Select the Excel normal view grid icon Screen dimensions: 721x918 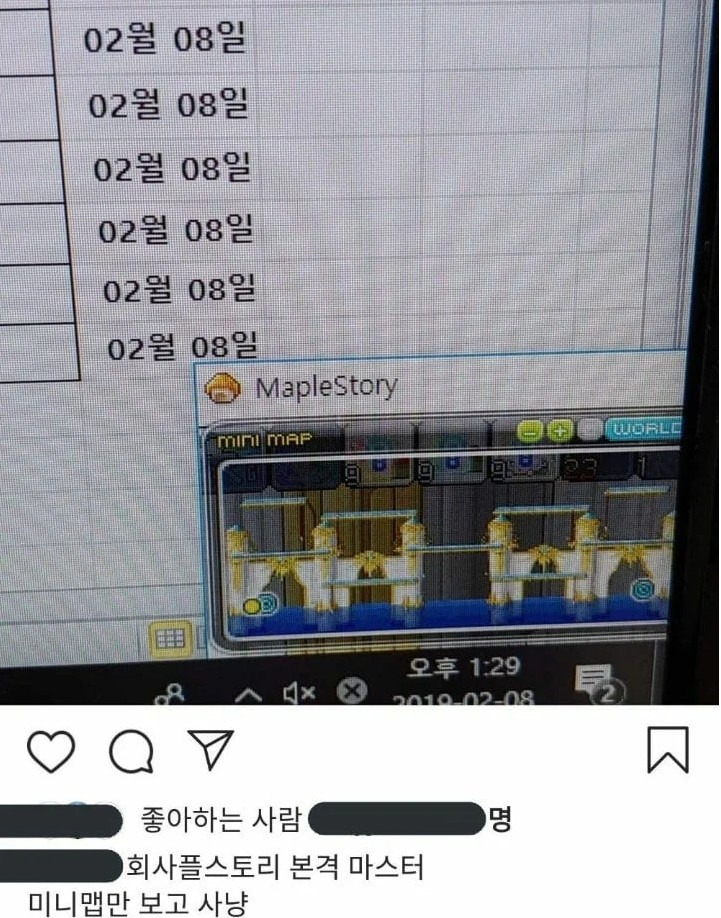pos(170,638)
